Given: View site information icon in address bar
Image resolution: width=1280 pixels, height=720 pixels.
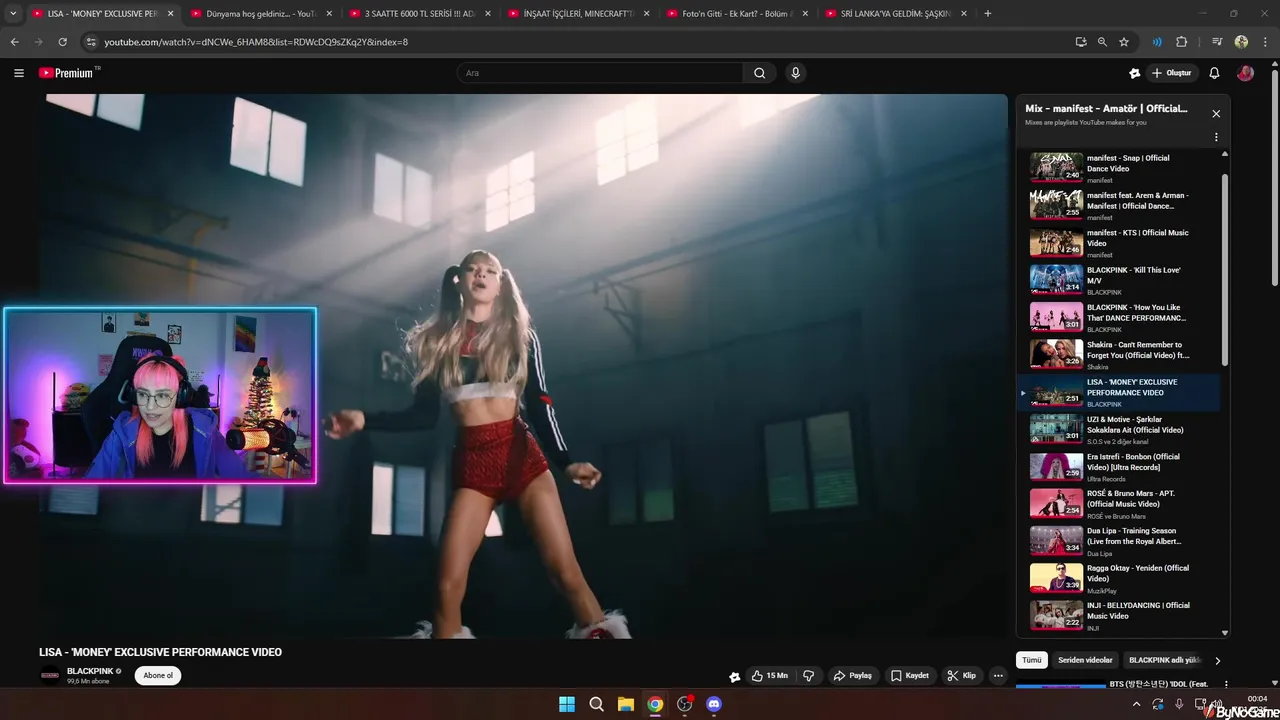Looking at the screenshot, I should tap(91, 42).
